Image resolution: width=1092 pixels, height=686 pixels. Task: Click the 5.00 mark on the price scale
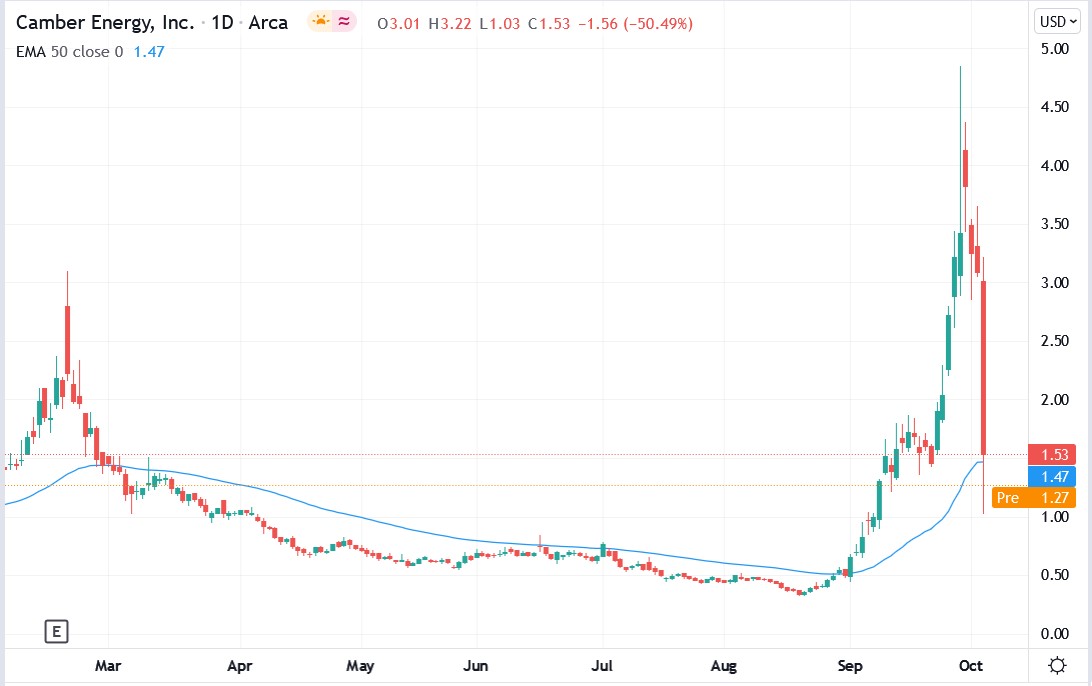pos(1056,46)
